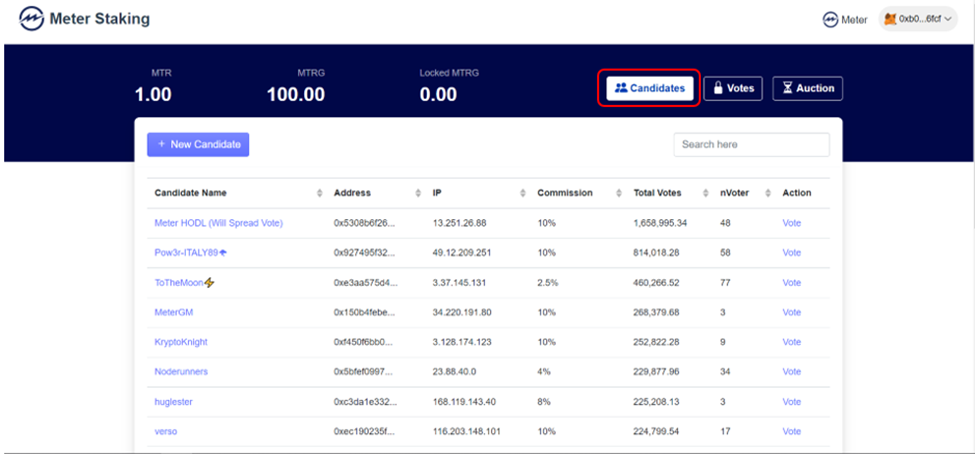The height and width of the screenshot is (454, 975).
Task: Click IP 49.12.209.251
Action: coord(462,252)
